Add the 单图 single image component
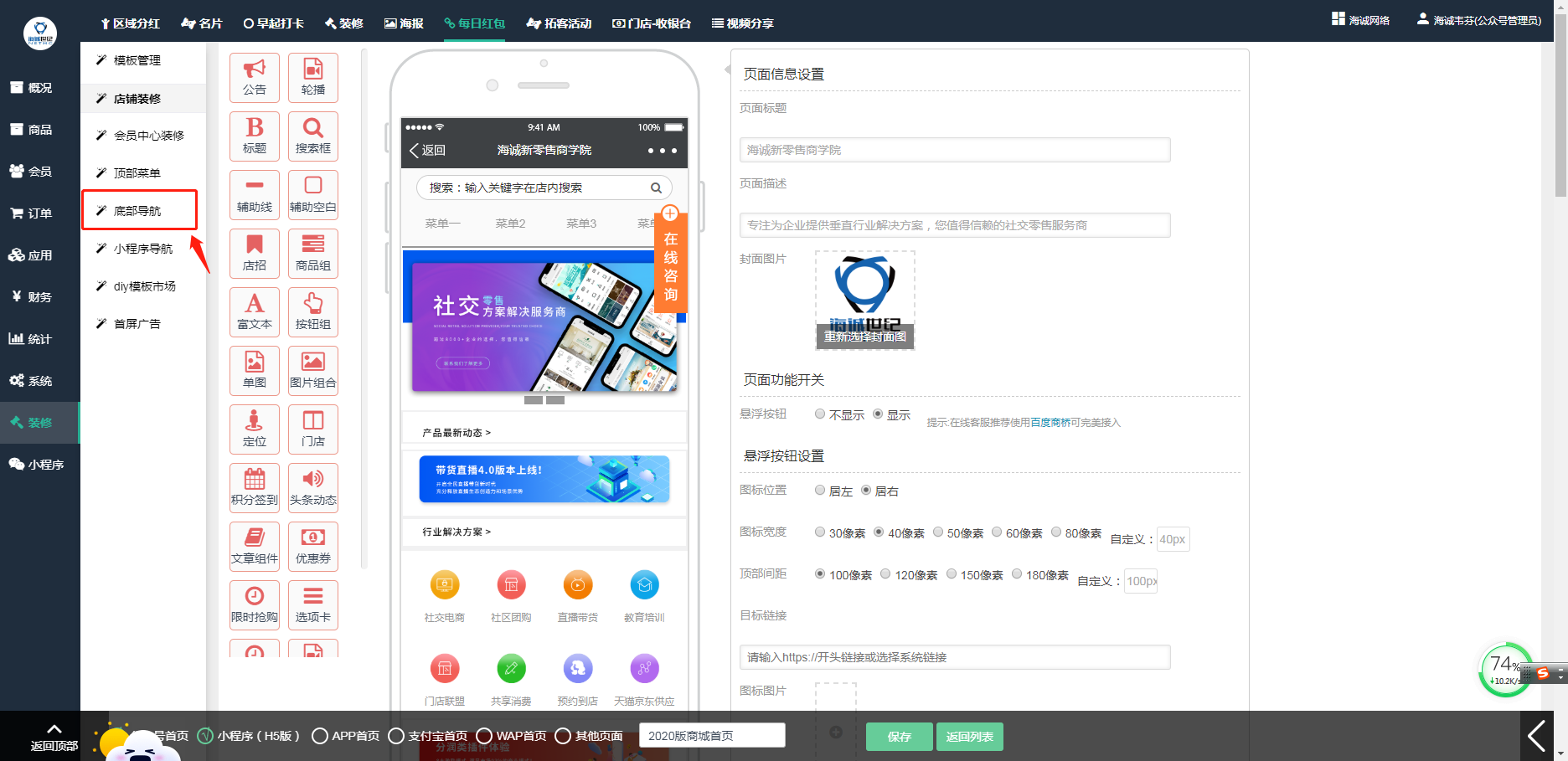The width and height of the screenshot is (1568, 761). [x=255, y=371]
